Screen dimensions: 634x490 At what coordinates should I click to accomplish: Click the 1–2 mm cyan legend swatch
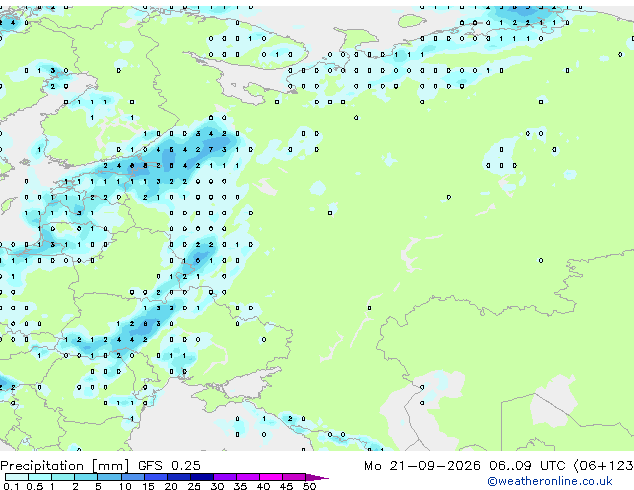(63, 477)
